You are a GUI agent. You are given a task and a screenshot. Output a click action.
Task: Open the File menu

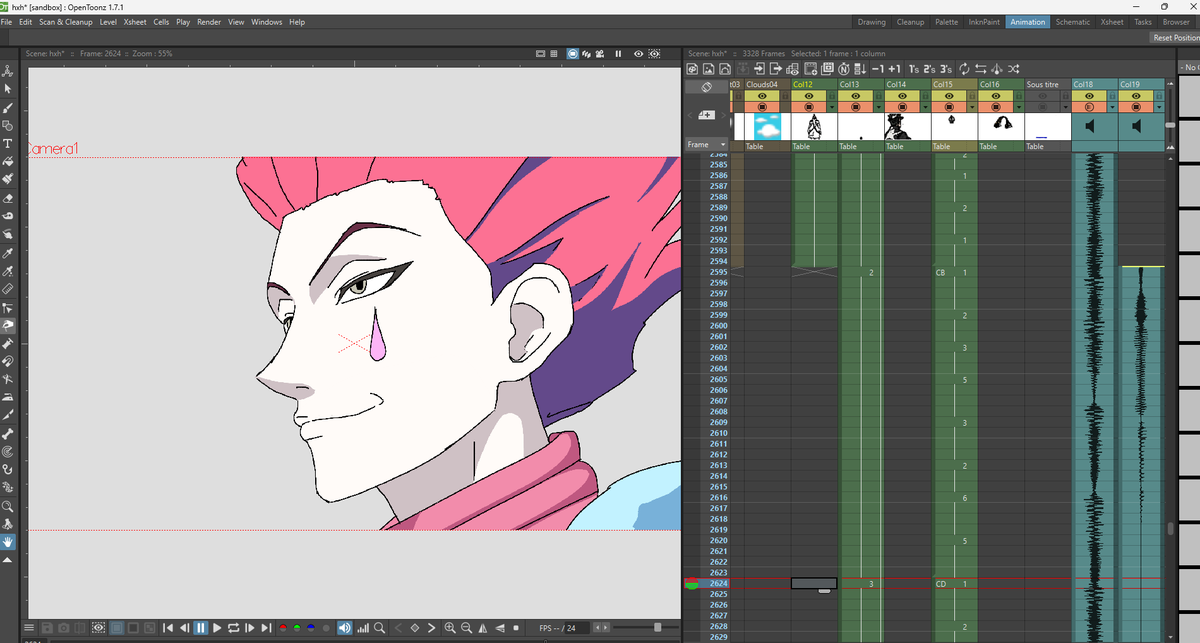point(7,22)
